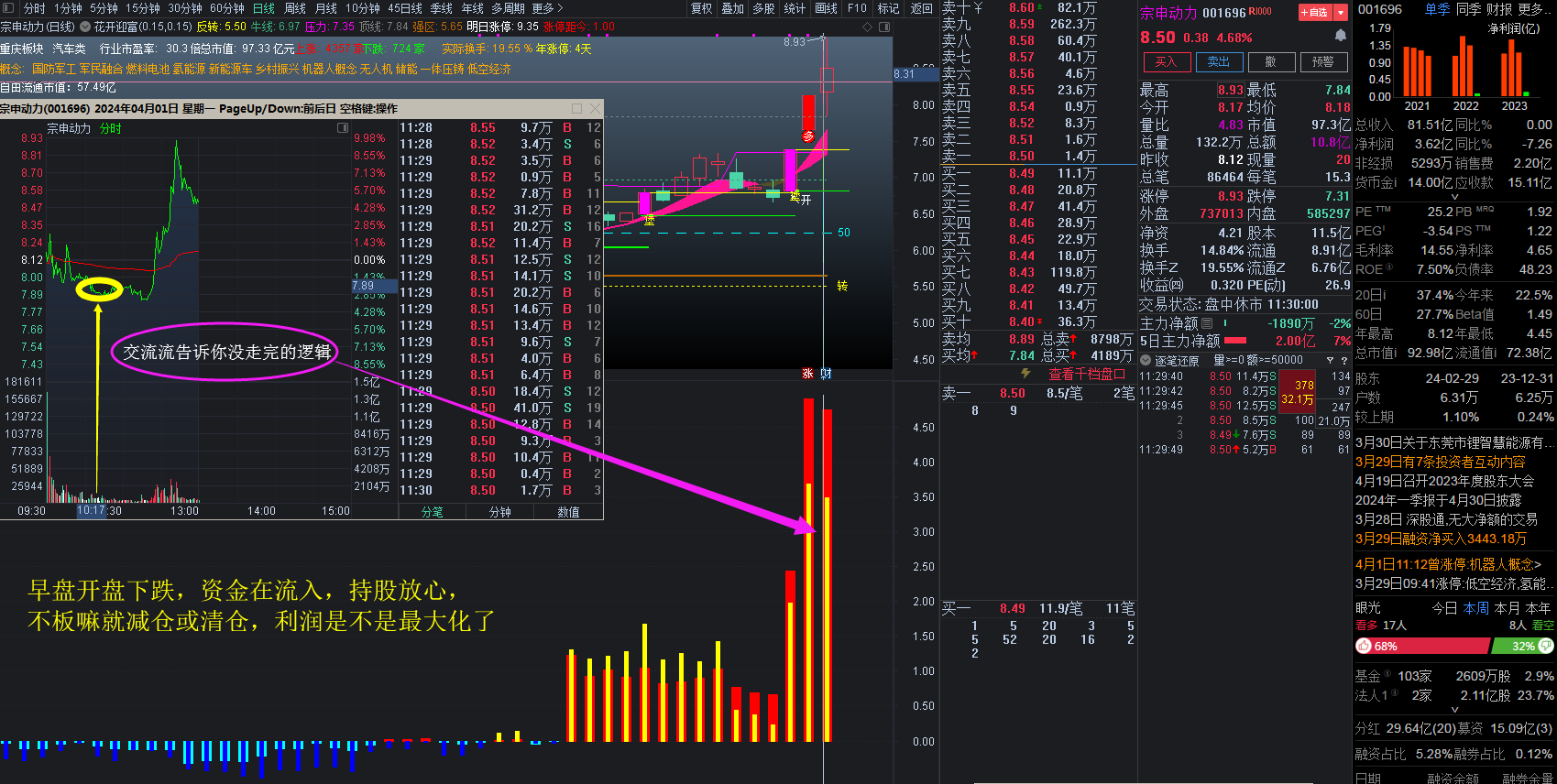Click the red thumbs-up 68% icon
Screen dimensions: 1557x784
pyautogui.click(x=1364, y=646)
